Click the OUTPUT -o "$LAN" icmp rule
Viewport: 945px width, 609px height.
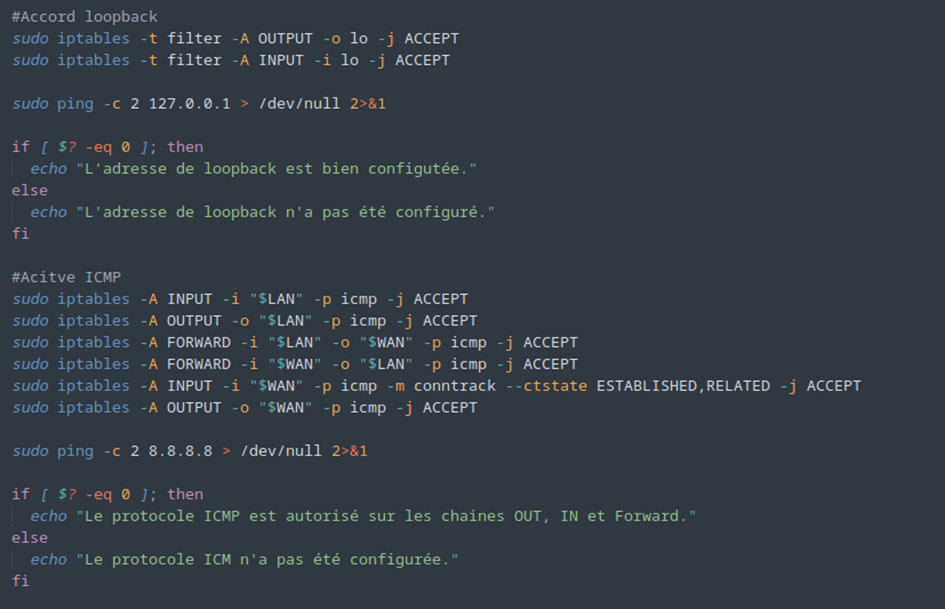click(245, 321)
